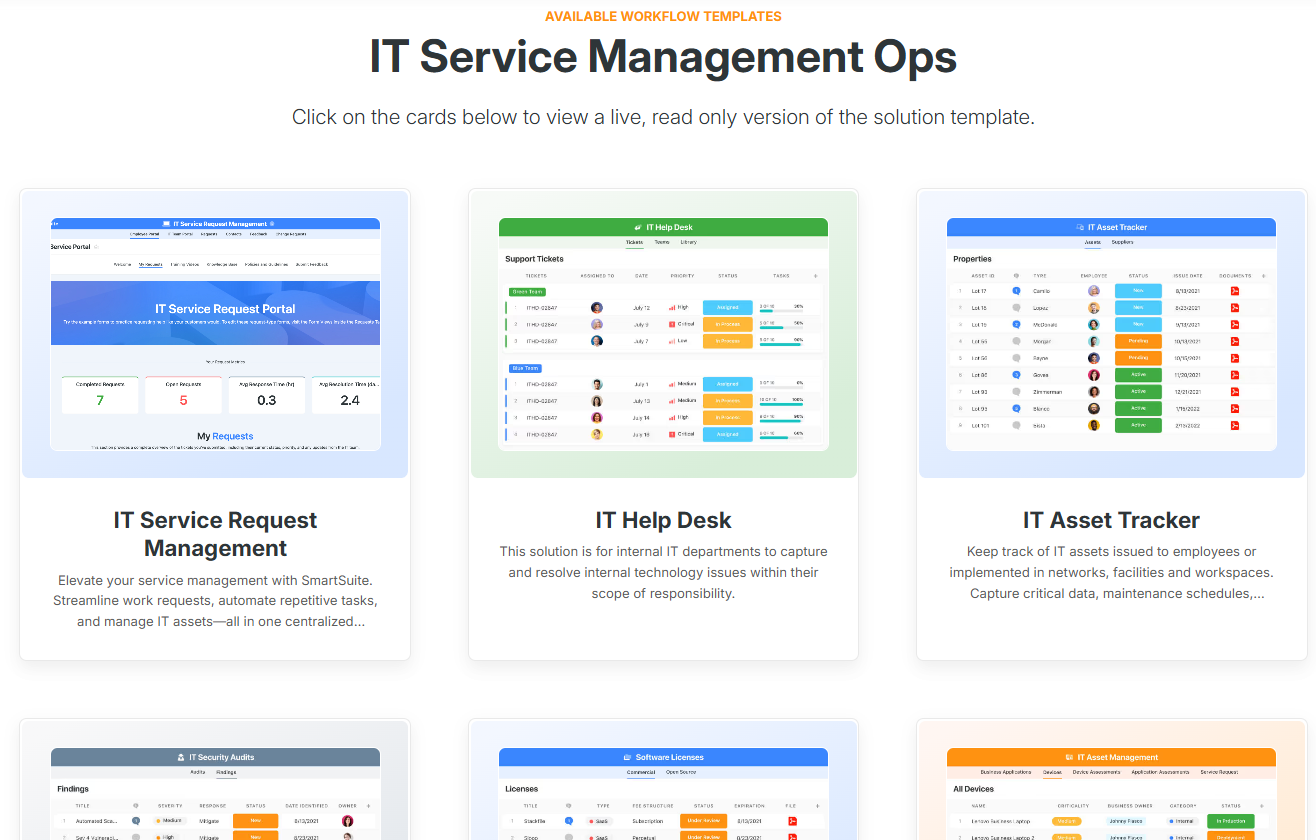The image size is (1316, 840).
Task: Select the Open Requests tile showing 5
Action: click(x=183, y=395)
